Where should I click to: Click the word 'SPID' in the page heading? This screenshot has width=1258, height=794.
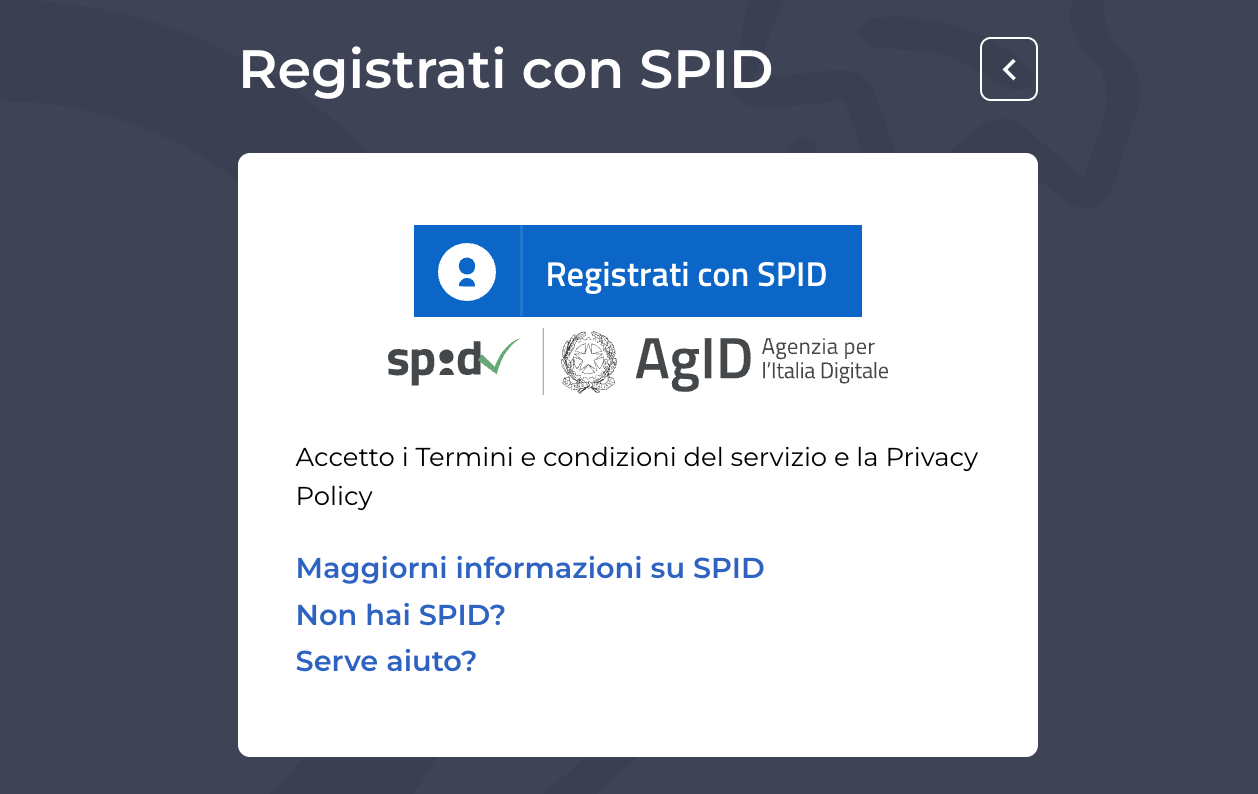tap(705, 69)
